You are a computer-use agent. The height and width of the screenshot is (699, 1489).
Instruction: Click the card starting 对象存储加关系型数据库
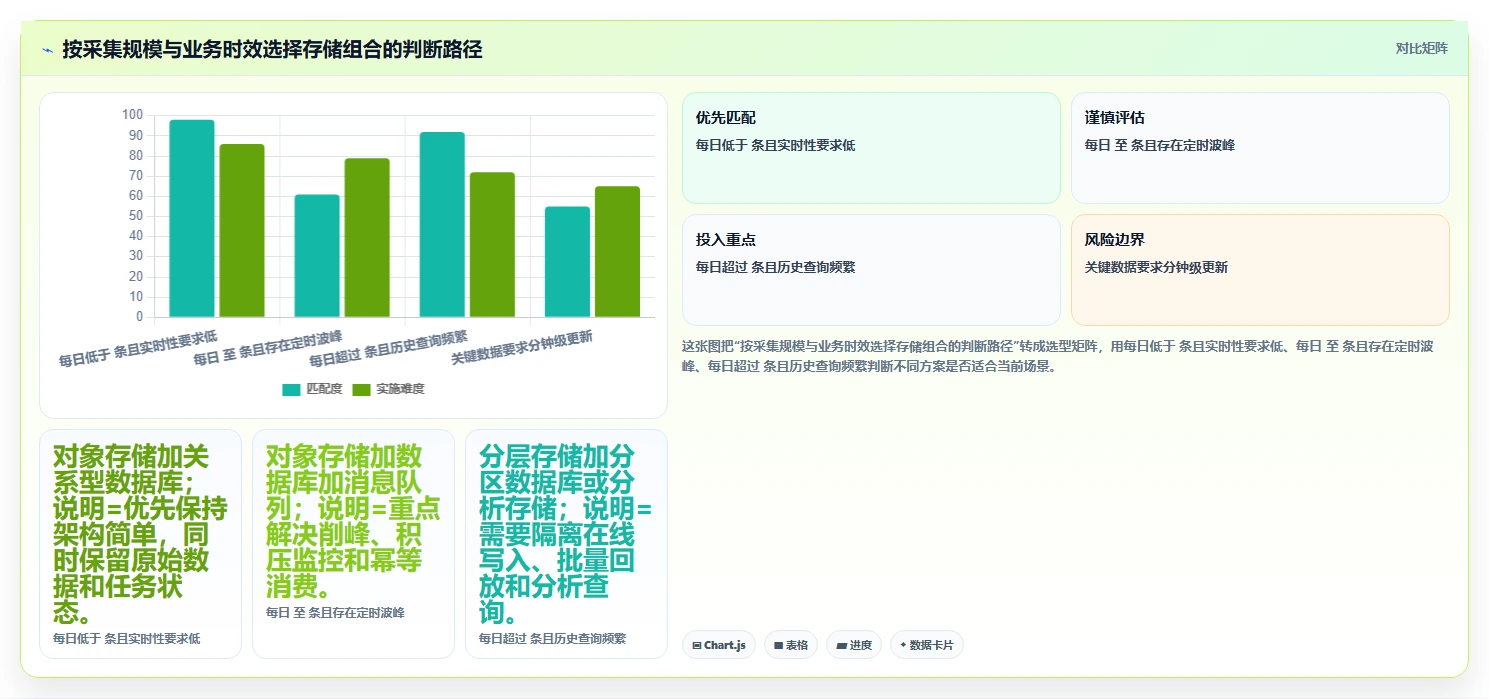pyautogui.click(x=140, y=544)
